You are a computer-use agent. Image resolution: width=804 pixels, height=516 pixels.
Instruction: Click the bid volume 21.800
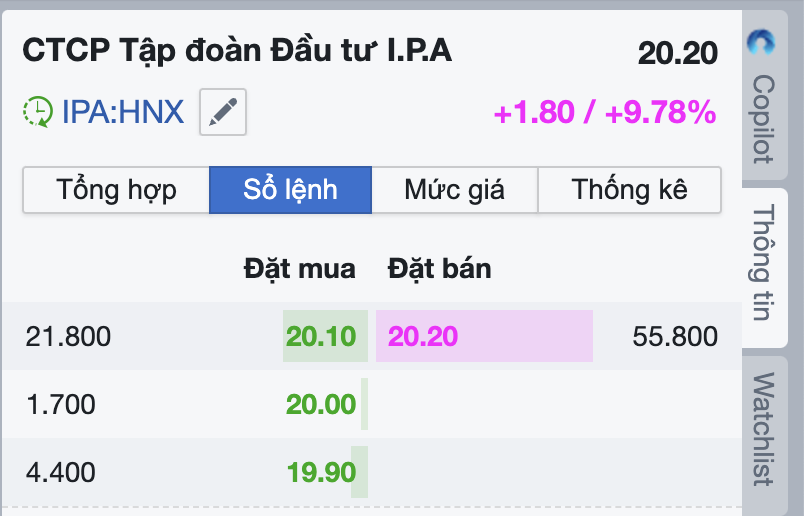point(68,336)
